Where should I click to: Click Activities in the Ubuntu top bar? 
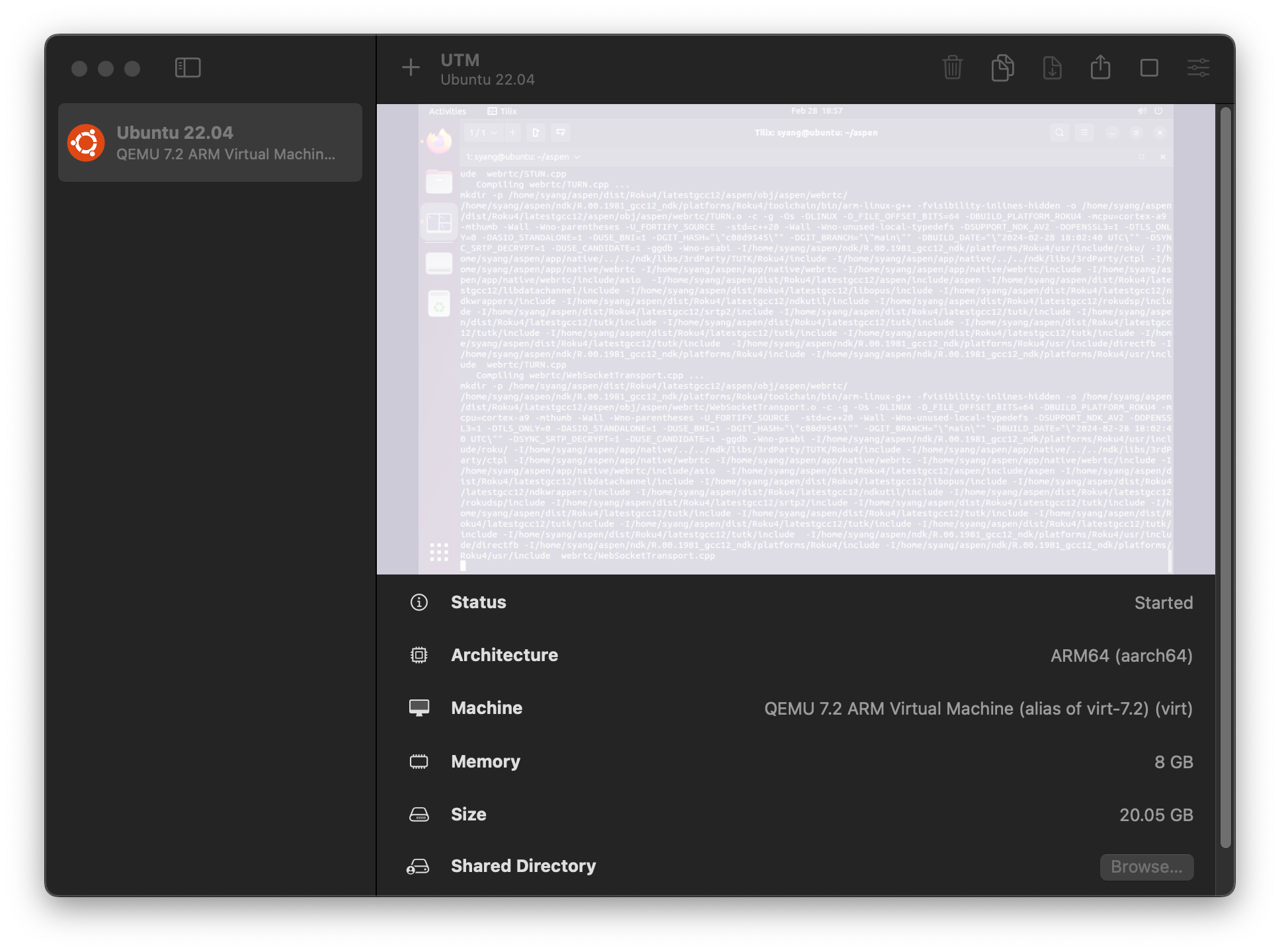pyautogui.click(x=447, y=110)
